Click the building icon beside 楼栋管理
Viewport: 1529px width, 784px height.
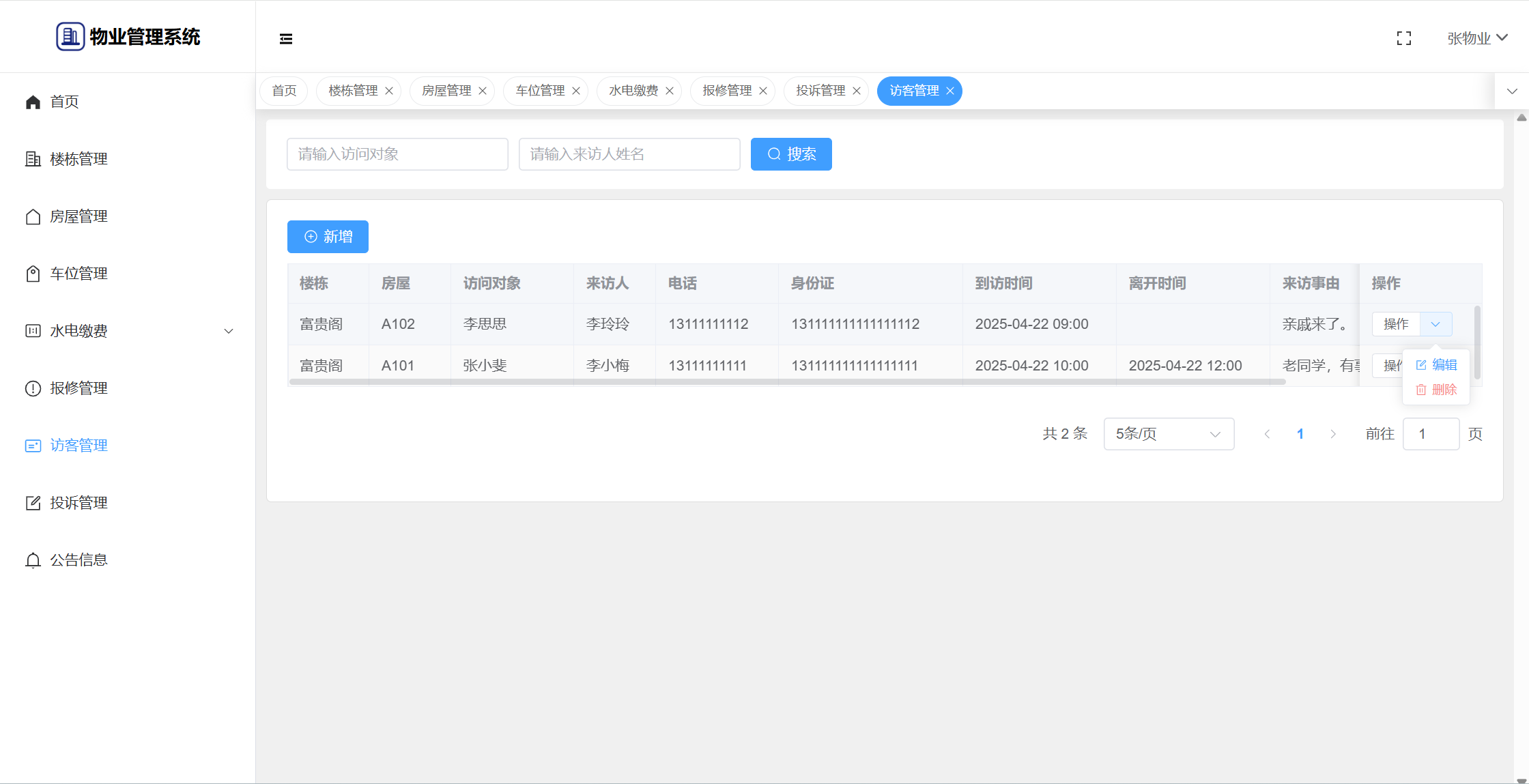coord(33,159)
